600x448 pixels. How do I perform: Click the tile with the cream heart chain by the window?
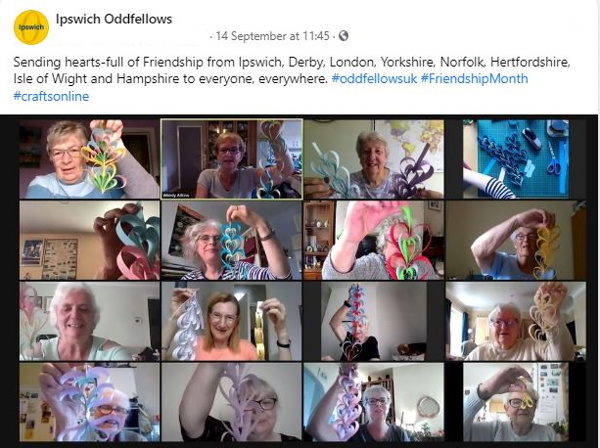point(515,321)
